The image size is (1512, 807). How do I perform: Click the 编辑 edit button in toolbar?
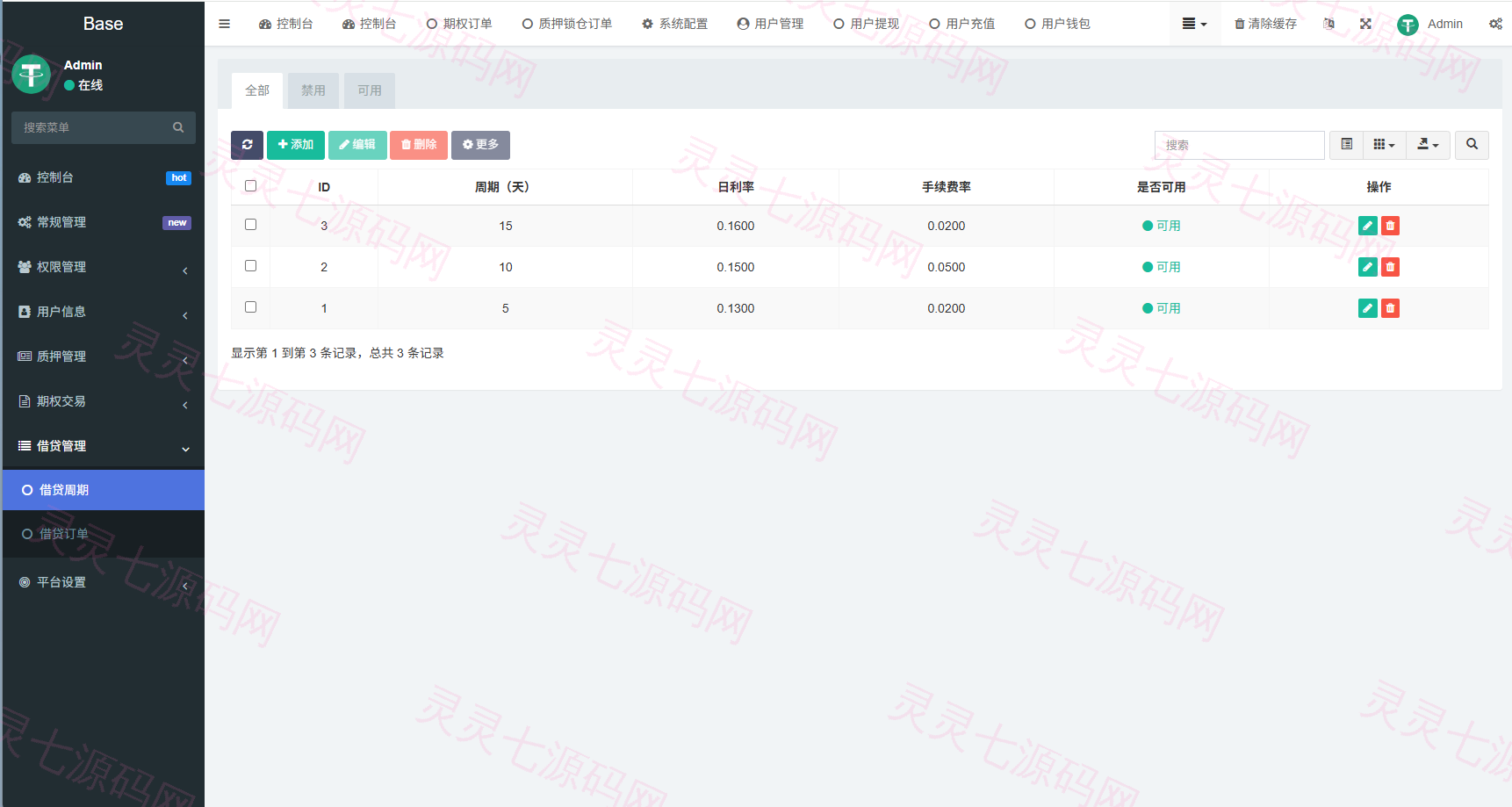(x=357, y=145)
